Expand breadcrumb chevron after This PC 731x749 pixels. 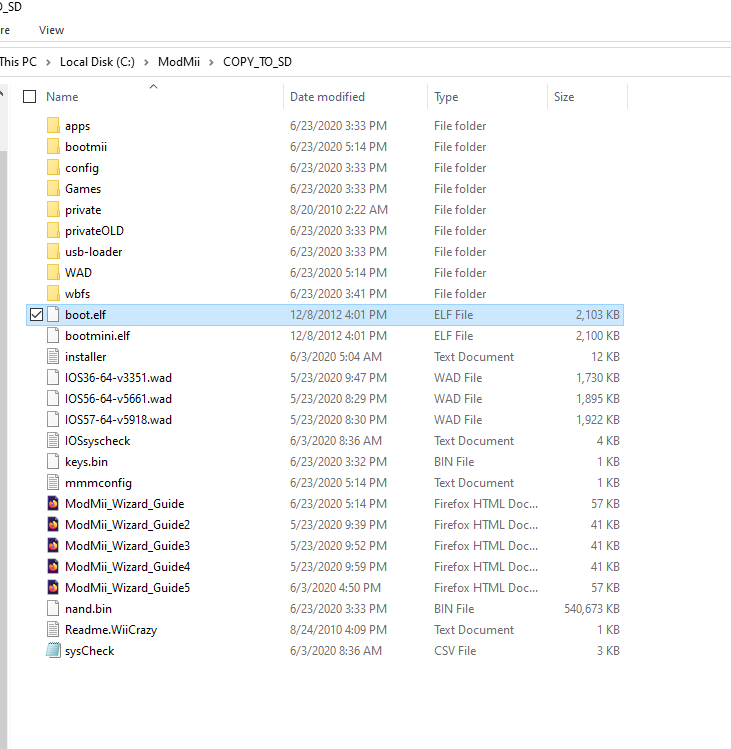48,62
